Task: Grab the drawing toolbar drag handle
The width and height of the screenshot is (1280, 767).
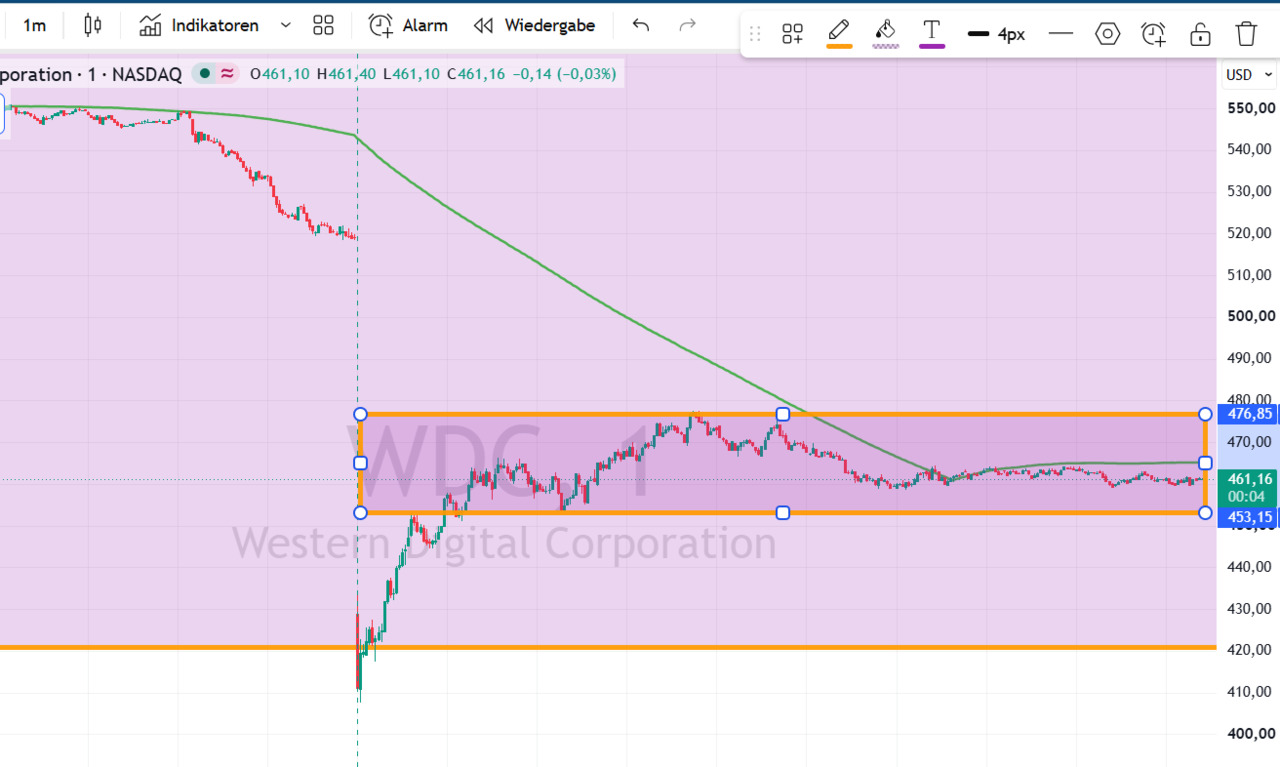Action: click(x=755, y=34)
